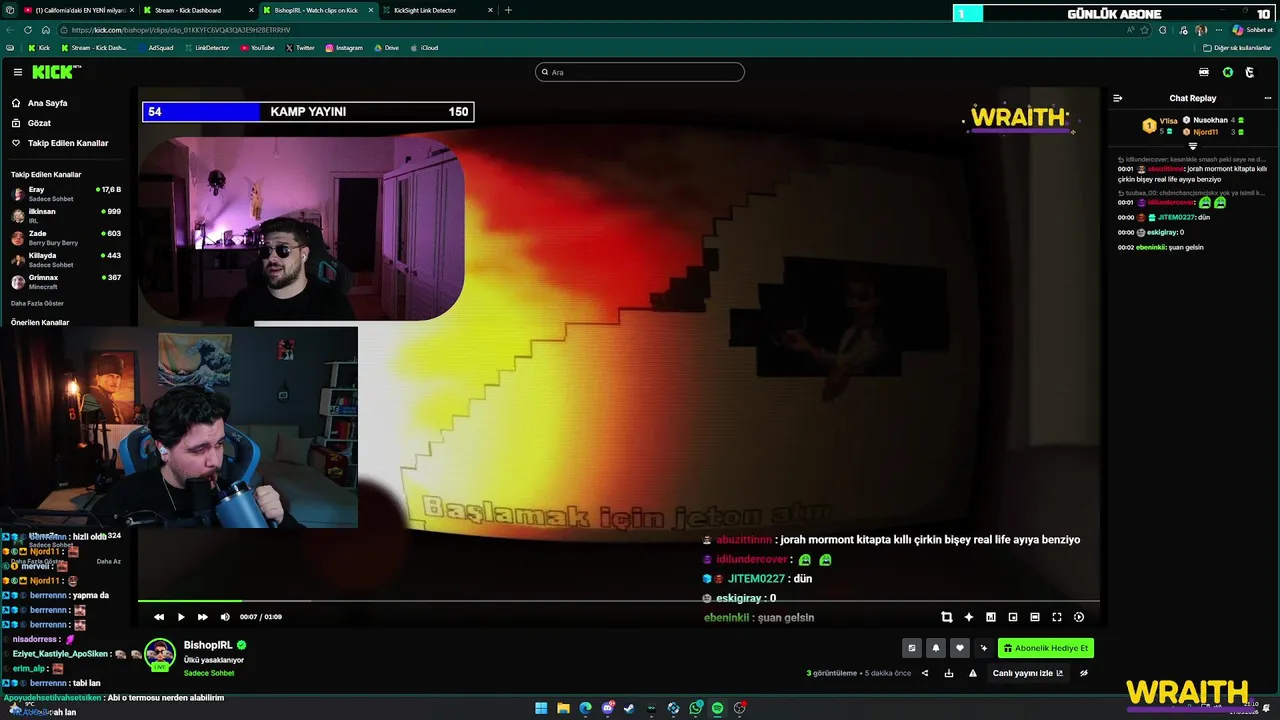Toggle fullscreen on the clip player

1057,617
